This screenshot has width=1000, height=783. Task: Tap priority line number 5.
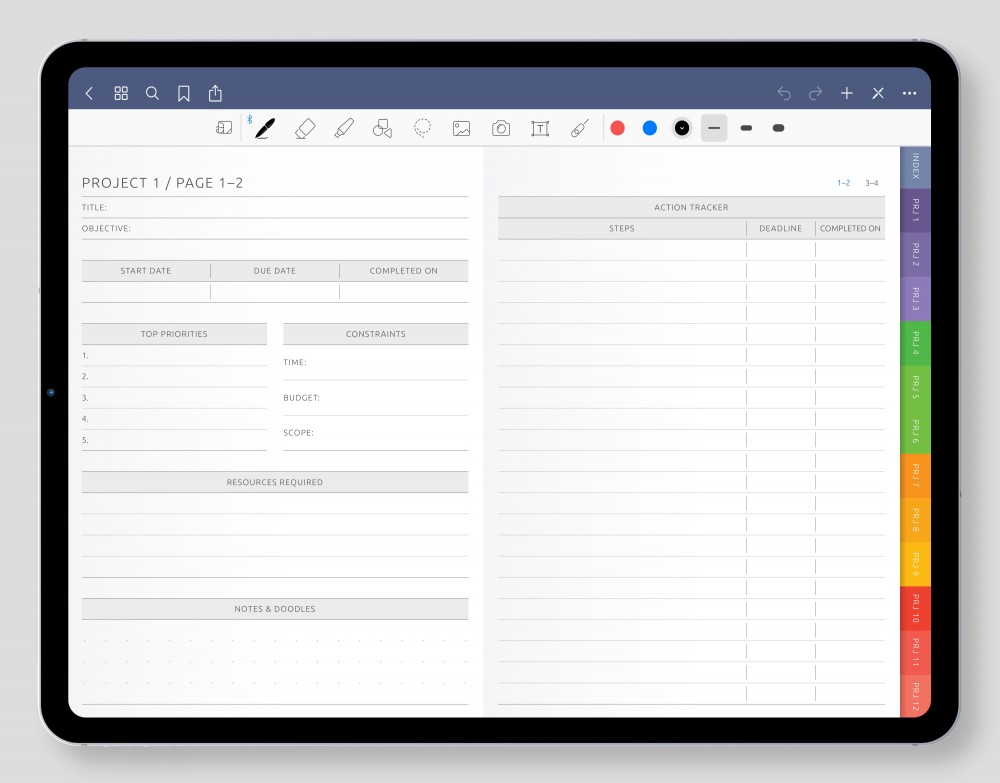tap(174, 440)
